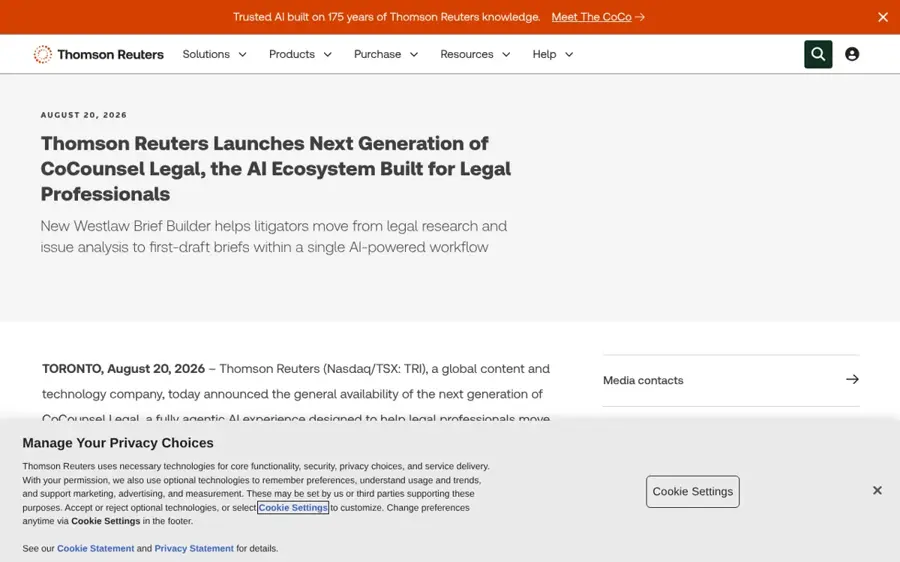Open the site search icon
Image resolution: width=900 pixels, height=562 pixels.
[x=818, y=54]
